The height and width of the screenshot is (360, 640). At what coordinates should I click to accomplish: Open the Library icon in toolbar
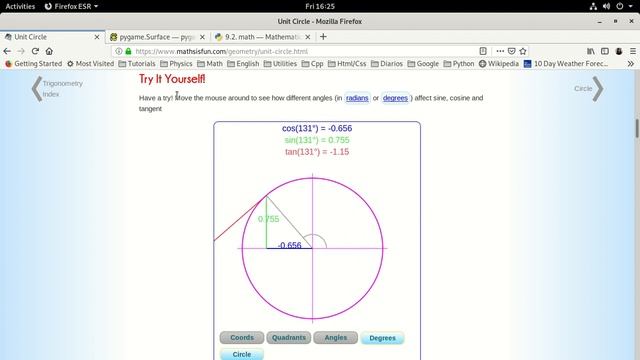click(591, 51)
